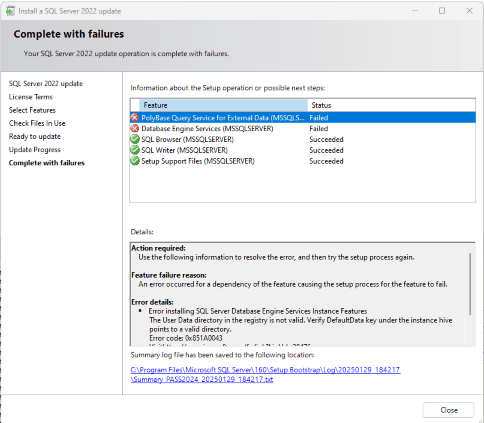The height and width of the screenshot is (423, 484).
Task: Click the 'Complete with failures' sidebar step
Action: pos(47,163)
